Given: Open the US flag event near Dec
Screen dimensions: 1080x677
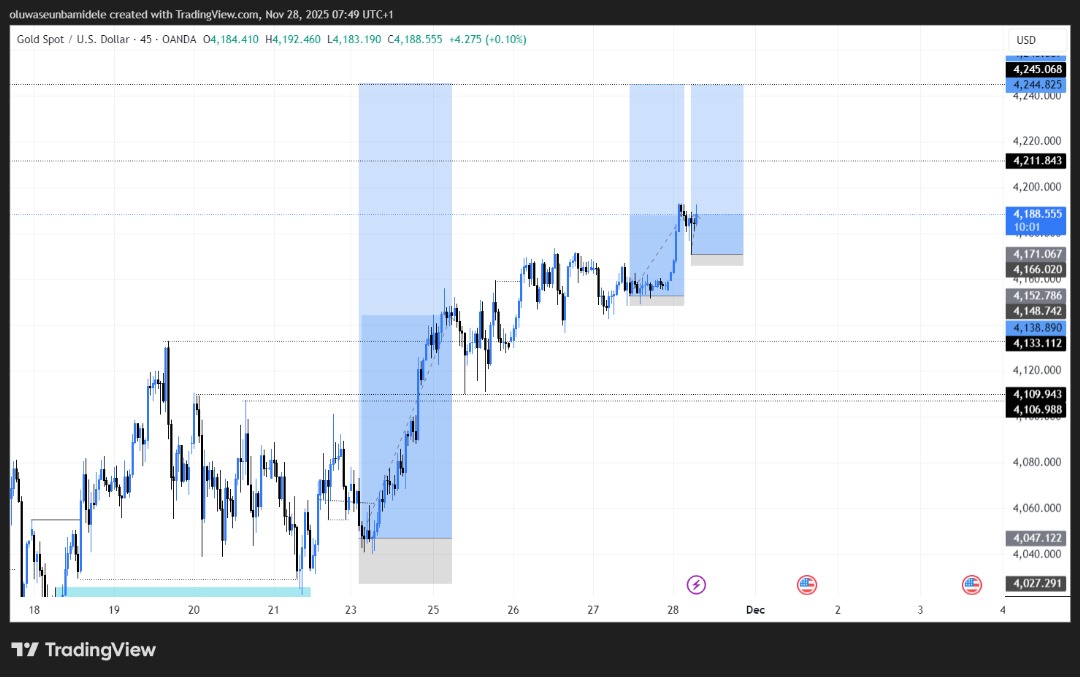Looking at the screenshot, I should pos(807,585).
